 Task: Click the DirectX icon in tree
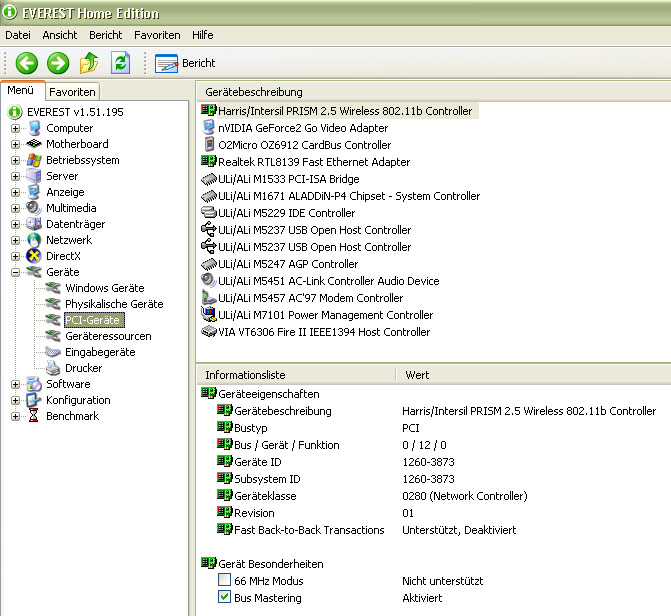(x=34, y=256)
